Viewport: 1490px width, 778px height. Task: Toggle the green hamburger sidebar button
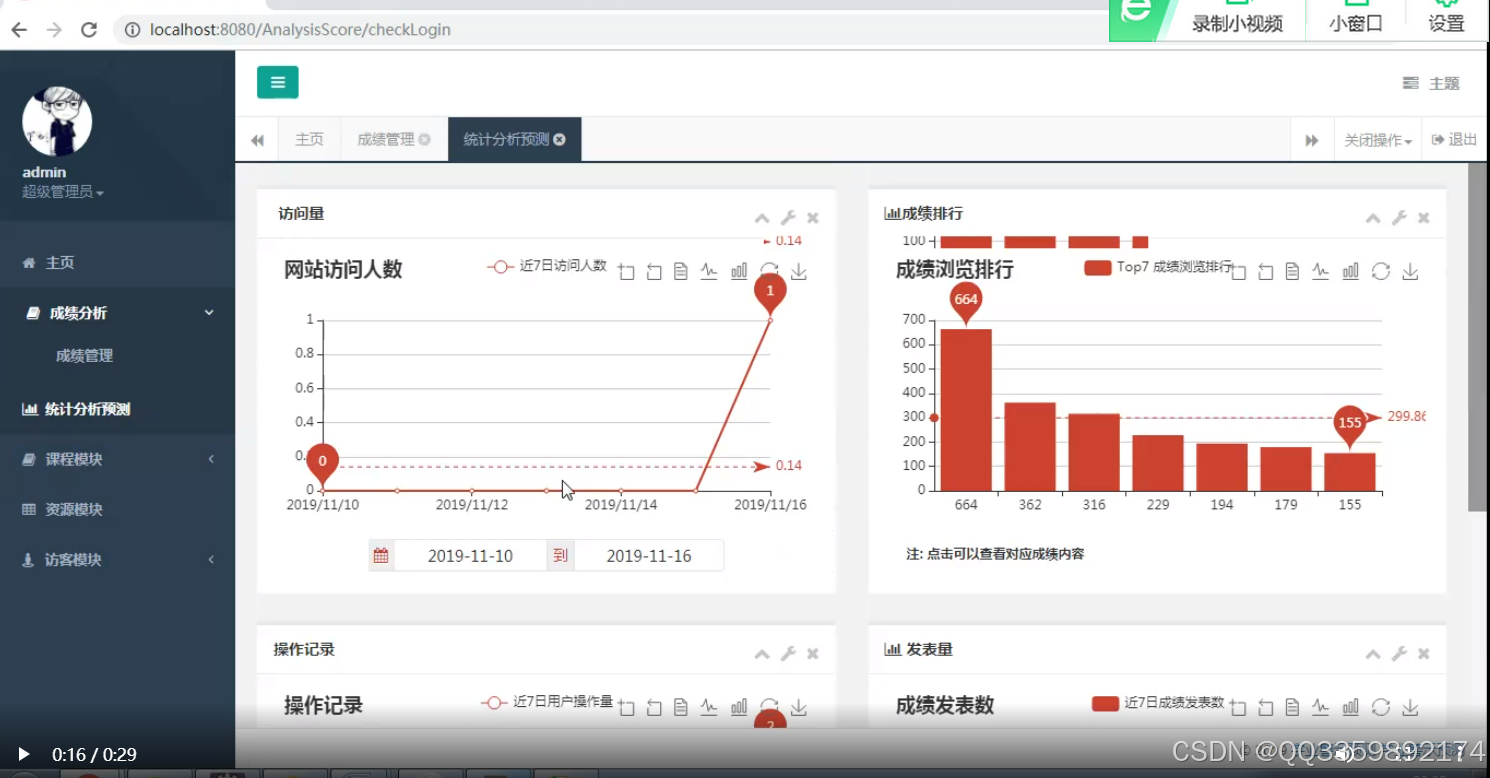point(277,82)
